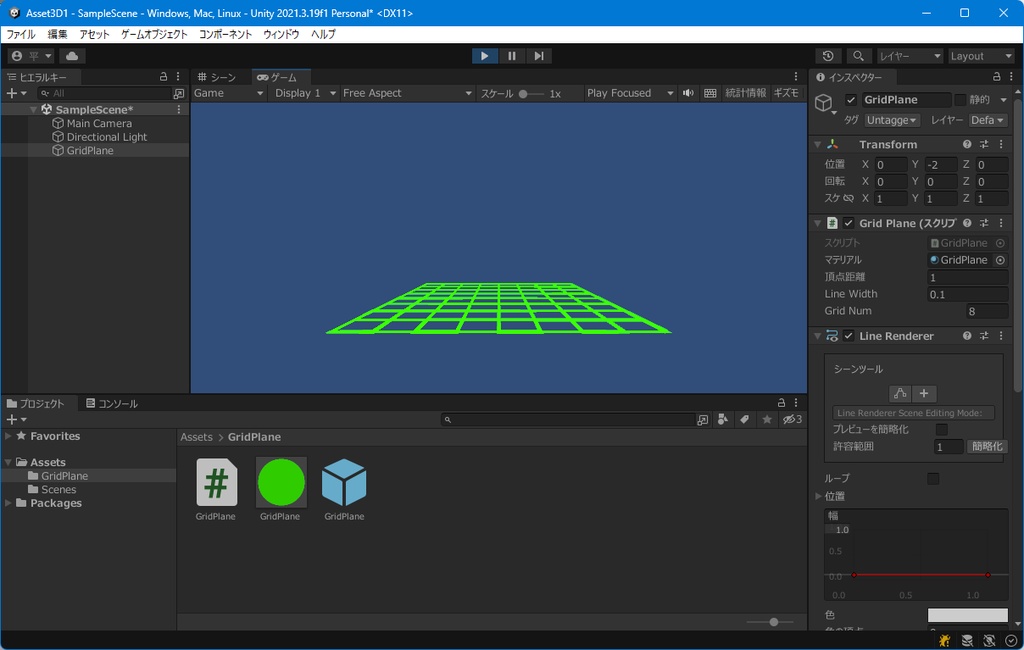Screen dimensions: 1024x650
Task: Disable the Grid Plane script checkbox
Action: point(848,223)
